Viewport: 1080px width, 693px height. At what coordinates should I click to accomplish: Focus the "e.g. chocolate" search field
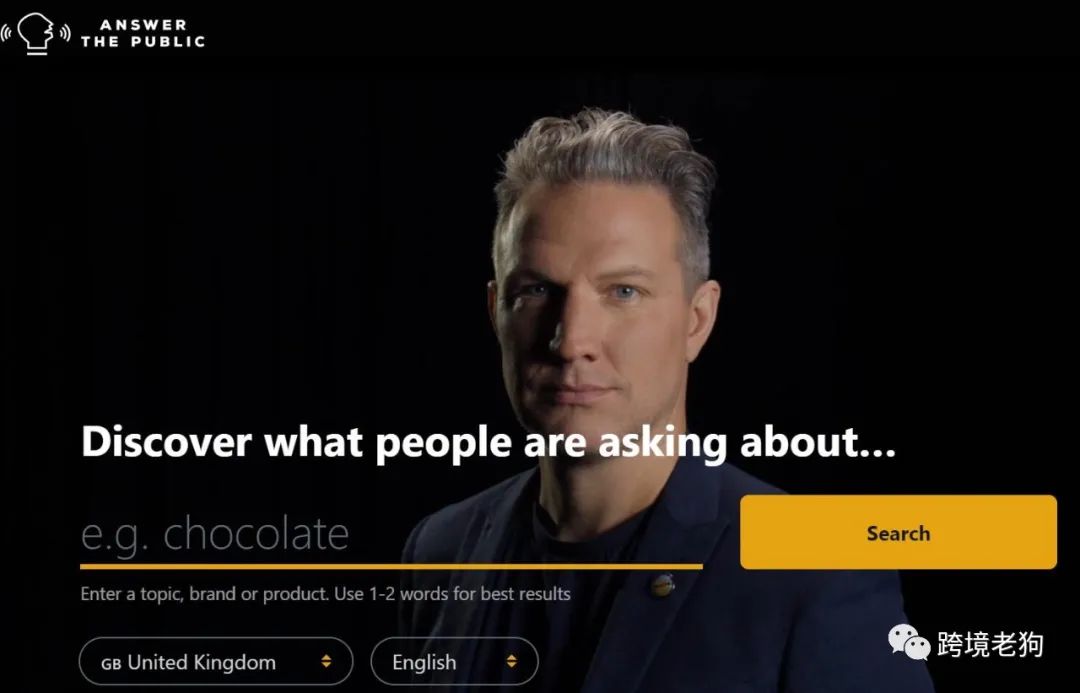tap(391, 535)
